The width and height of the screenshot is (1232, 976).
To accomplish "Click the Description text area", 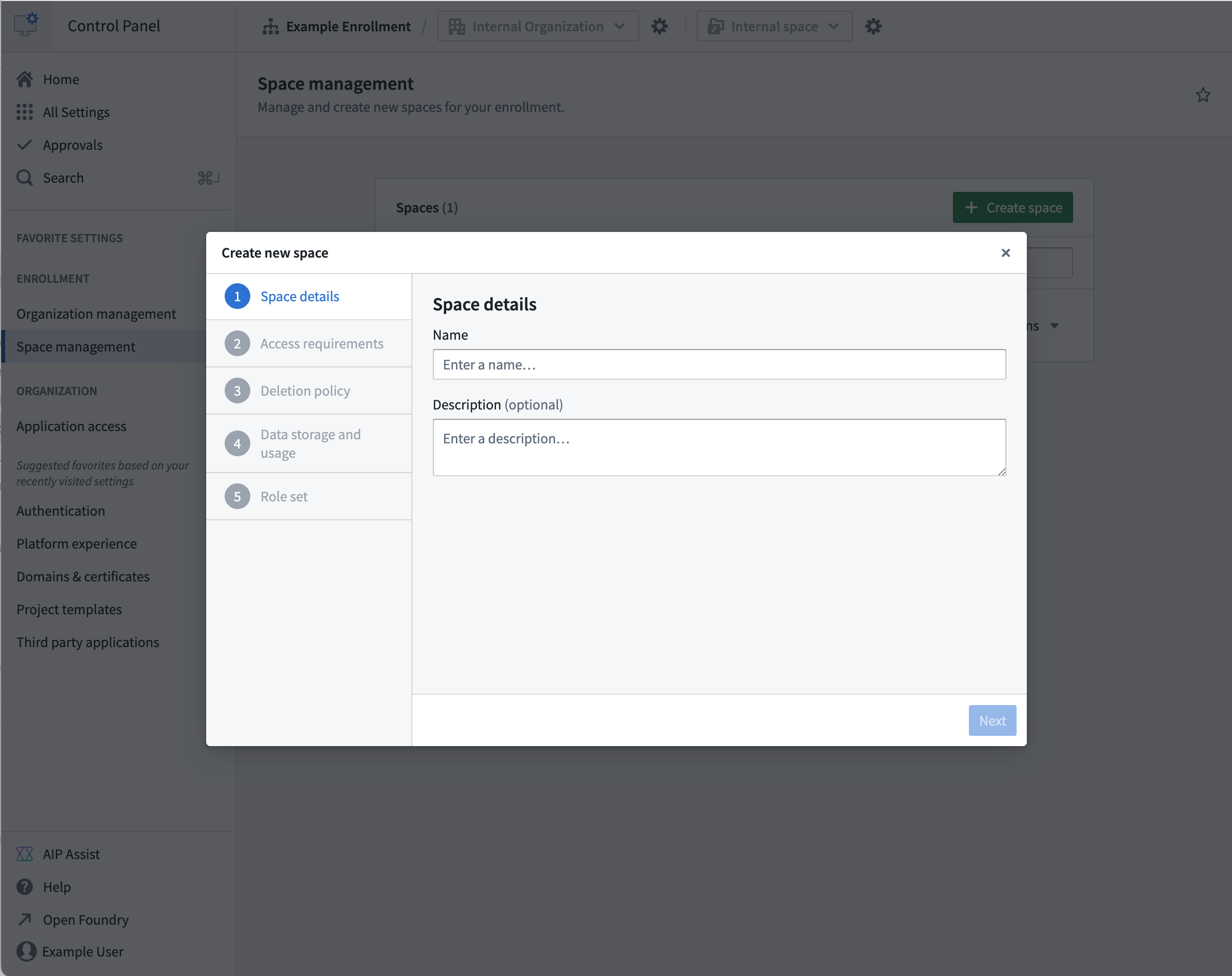I will coord(719,447).
